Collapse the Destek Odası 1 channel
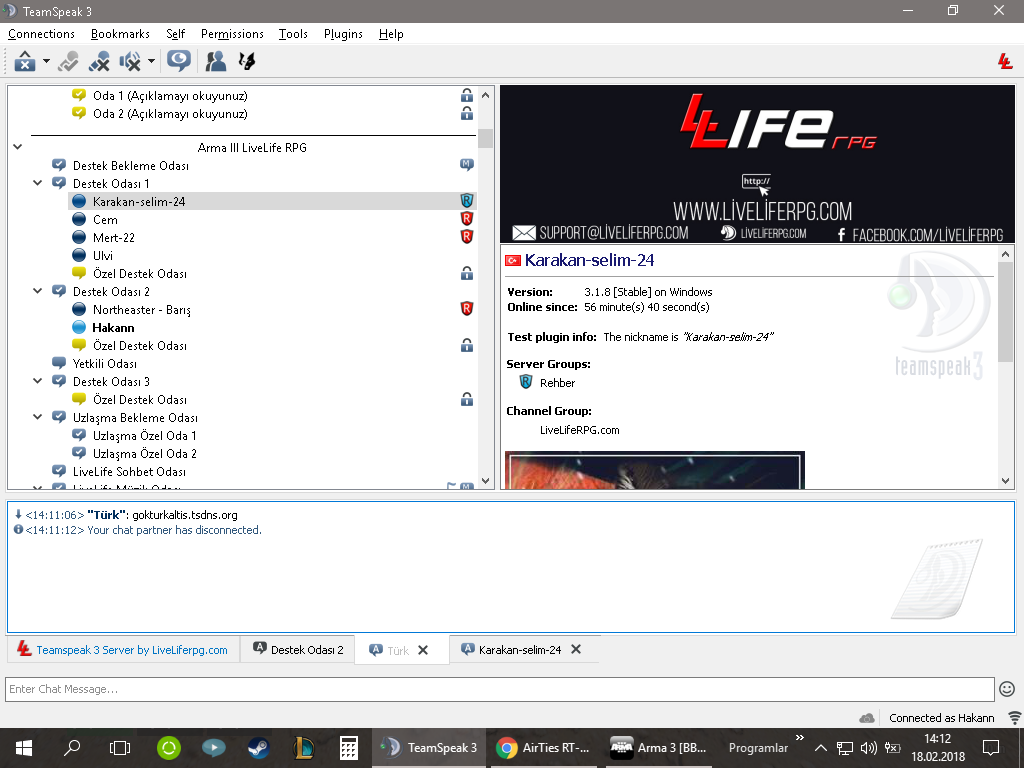 click(38, 183)
